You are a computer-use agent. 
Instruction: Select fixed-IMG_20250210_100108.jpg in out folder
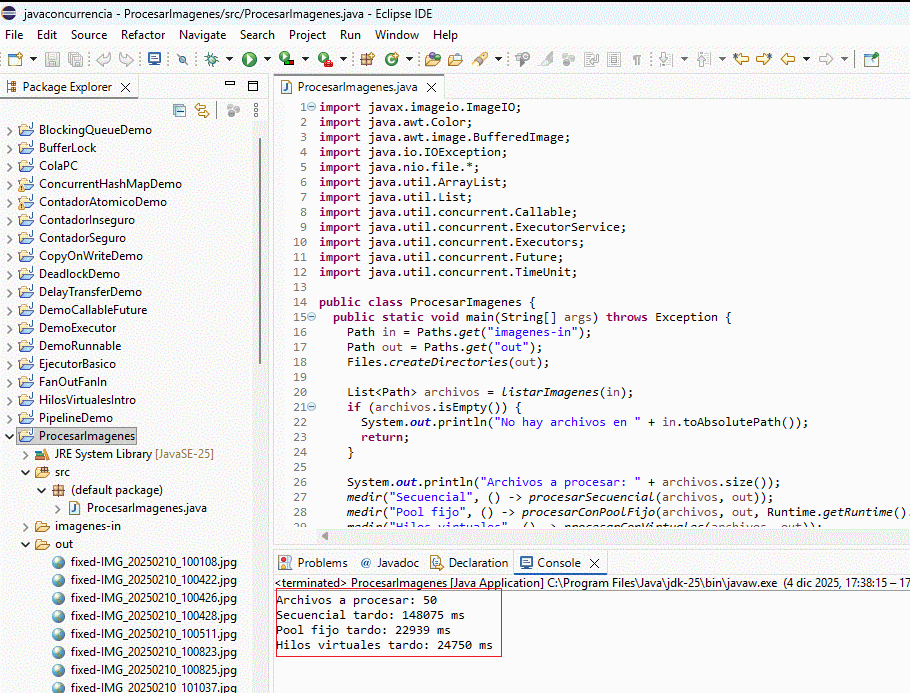[x=153, y=562]
